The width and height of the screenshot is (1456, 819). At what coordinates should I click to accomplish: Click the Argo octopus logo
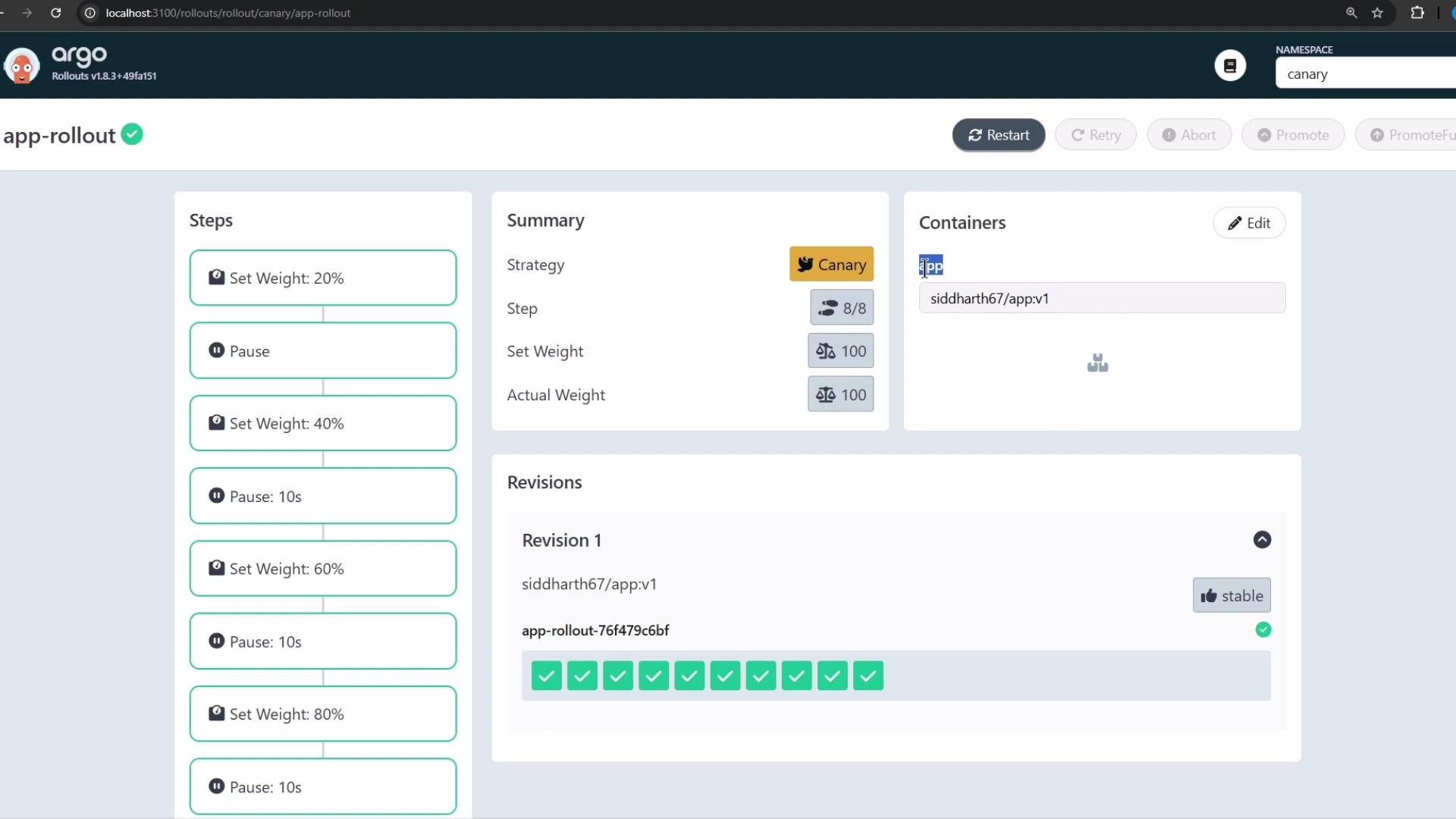click(x=21, y=66)
